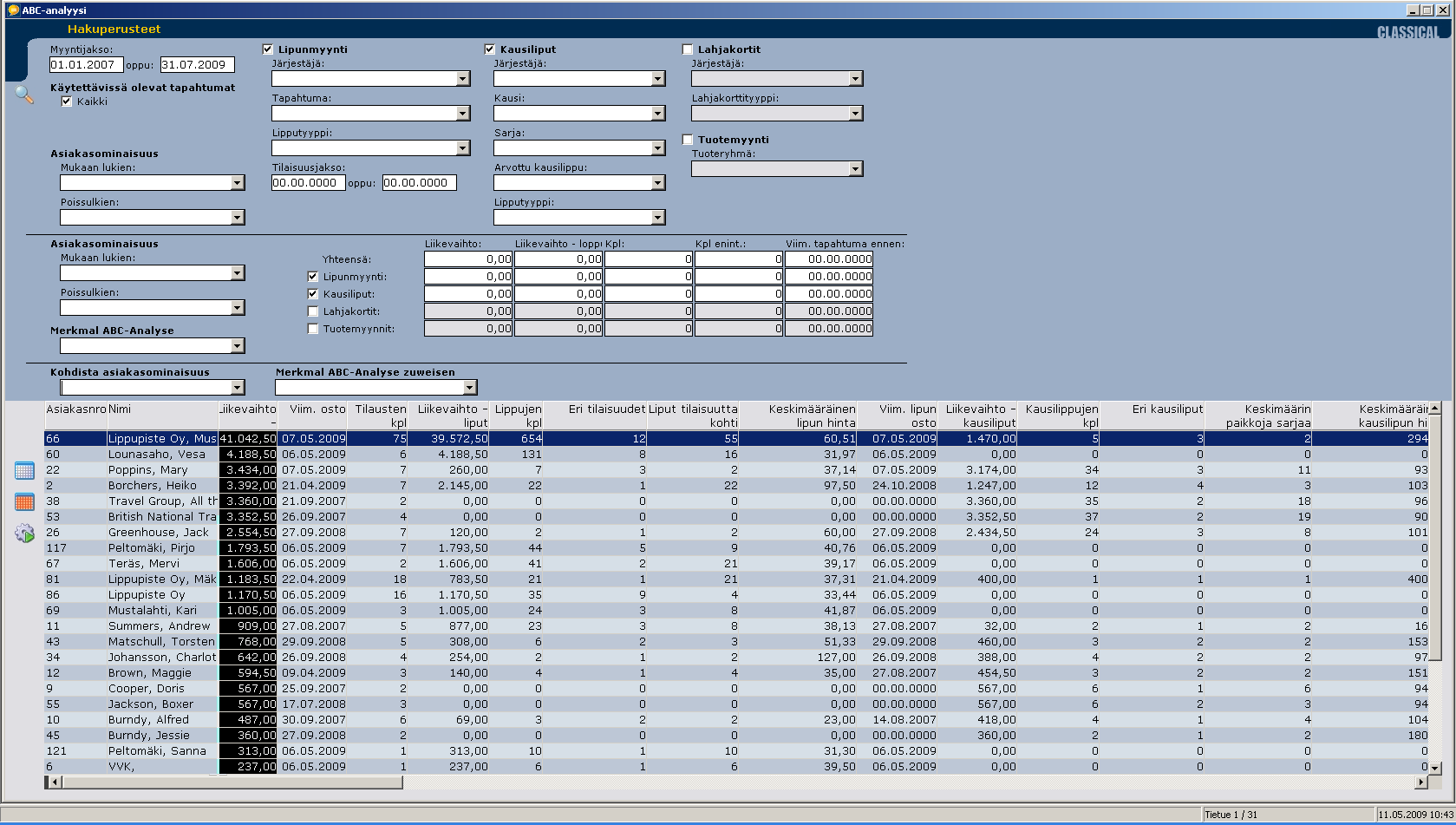The image size is (1456, 825).
Task: Open Lipunmyynti Järjestäjä dropdown
Action: coord(463,79)
